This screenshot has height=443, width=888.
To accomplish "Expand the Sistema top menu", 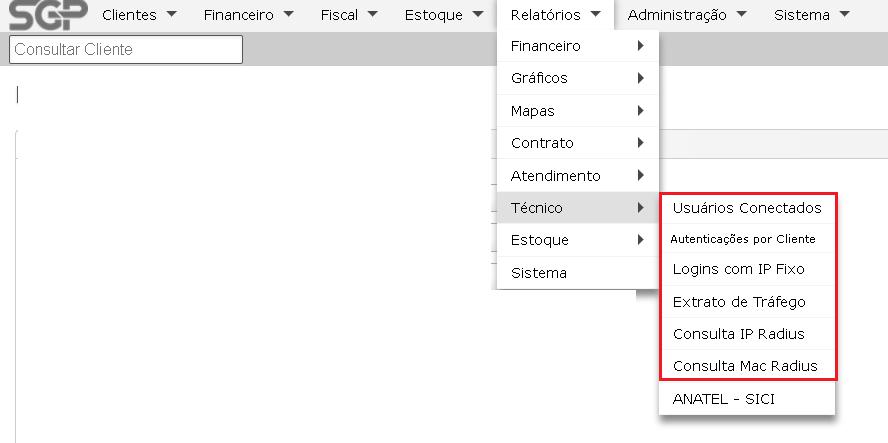I will (x=811, y=15).
